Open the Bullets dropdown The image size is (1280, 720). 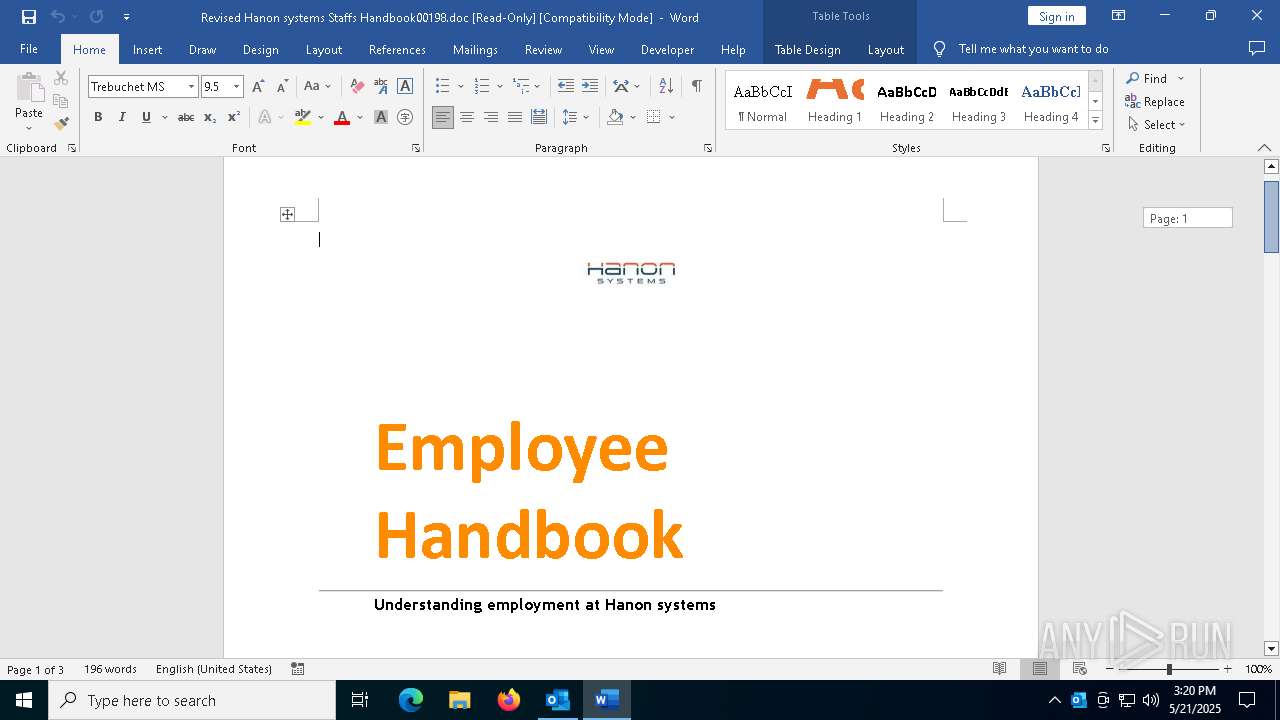click(460, 87)
